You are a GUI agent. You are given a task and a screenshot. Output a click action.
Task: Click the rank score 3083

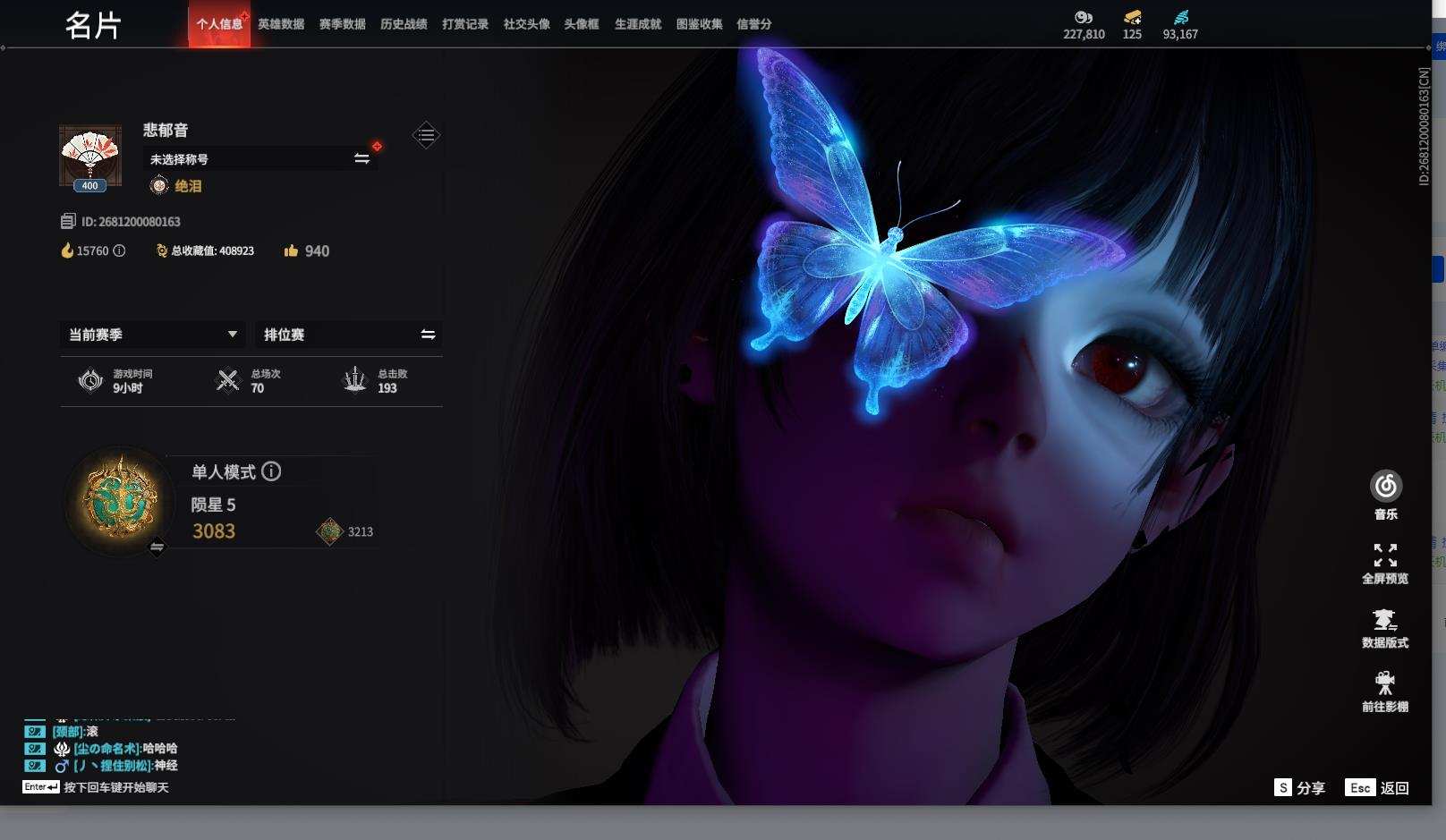point(214,531)
